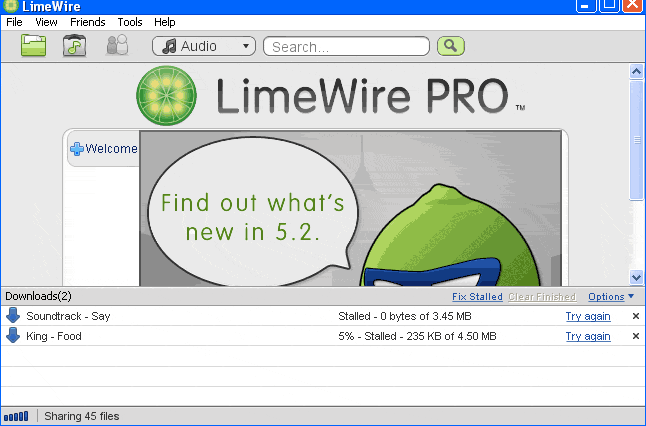The height and width of the screenshot is (426, 646).
Task: Open the LimeWire Store music bag icon
Action: 74,45
